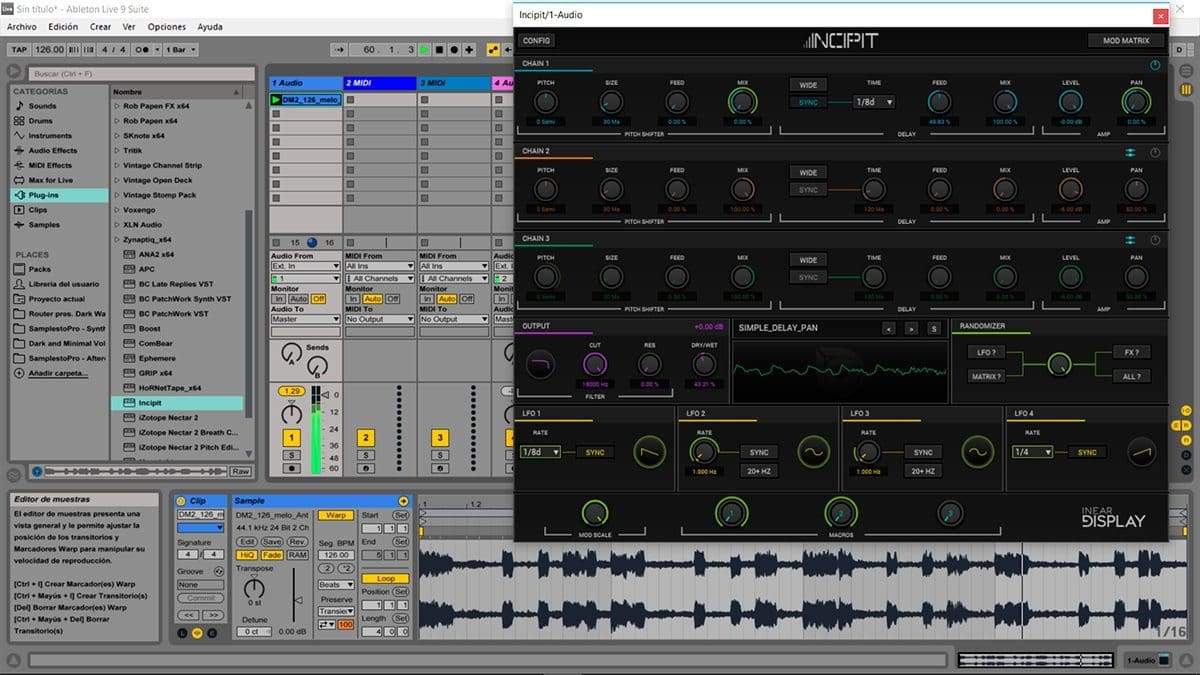Toggle the Chain 1 power button
The width and height of the screenshot is (1200, 675).
coord(1155,65)
